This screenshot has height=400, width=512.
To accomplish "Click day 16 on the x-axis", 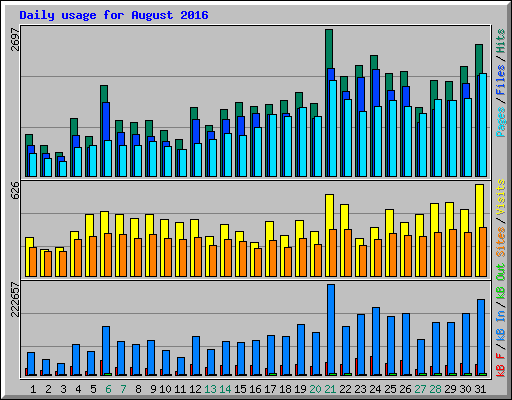I will coord(255,389).
